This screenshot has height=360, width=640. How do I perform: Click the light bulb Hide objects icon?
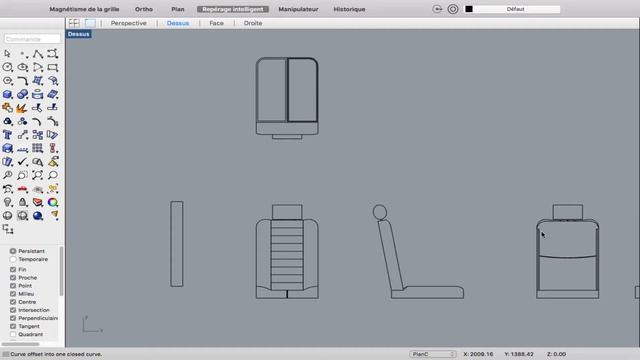(7, 202)
